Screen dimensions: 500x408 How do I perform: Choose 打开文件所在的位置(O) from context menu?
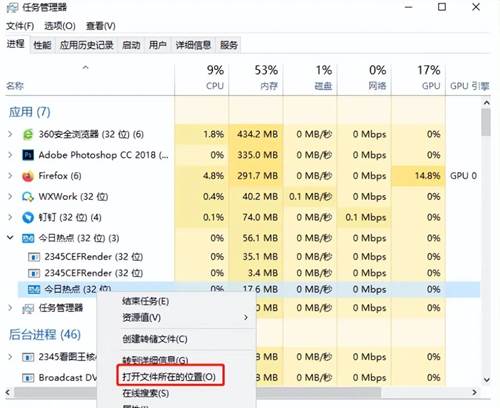pyautogui.click(x=169, y=377)
